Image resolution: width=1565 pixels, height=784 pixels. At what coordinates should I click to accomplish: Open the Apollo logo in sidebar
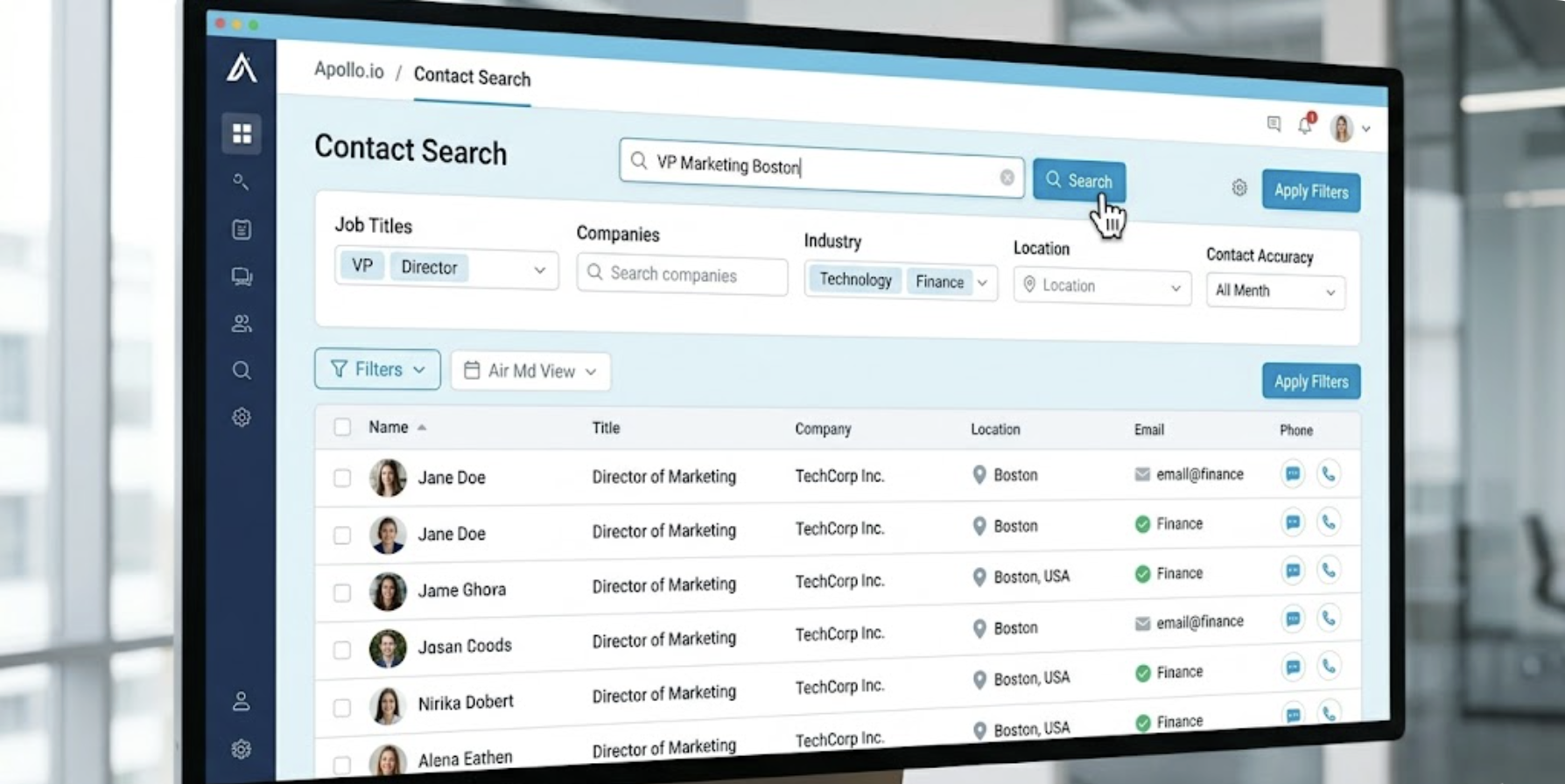pyautogui.click(x=242, y=67)
